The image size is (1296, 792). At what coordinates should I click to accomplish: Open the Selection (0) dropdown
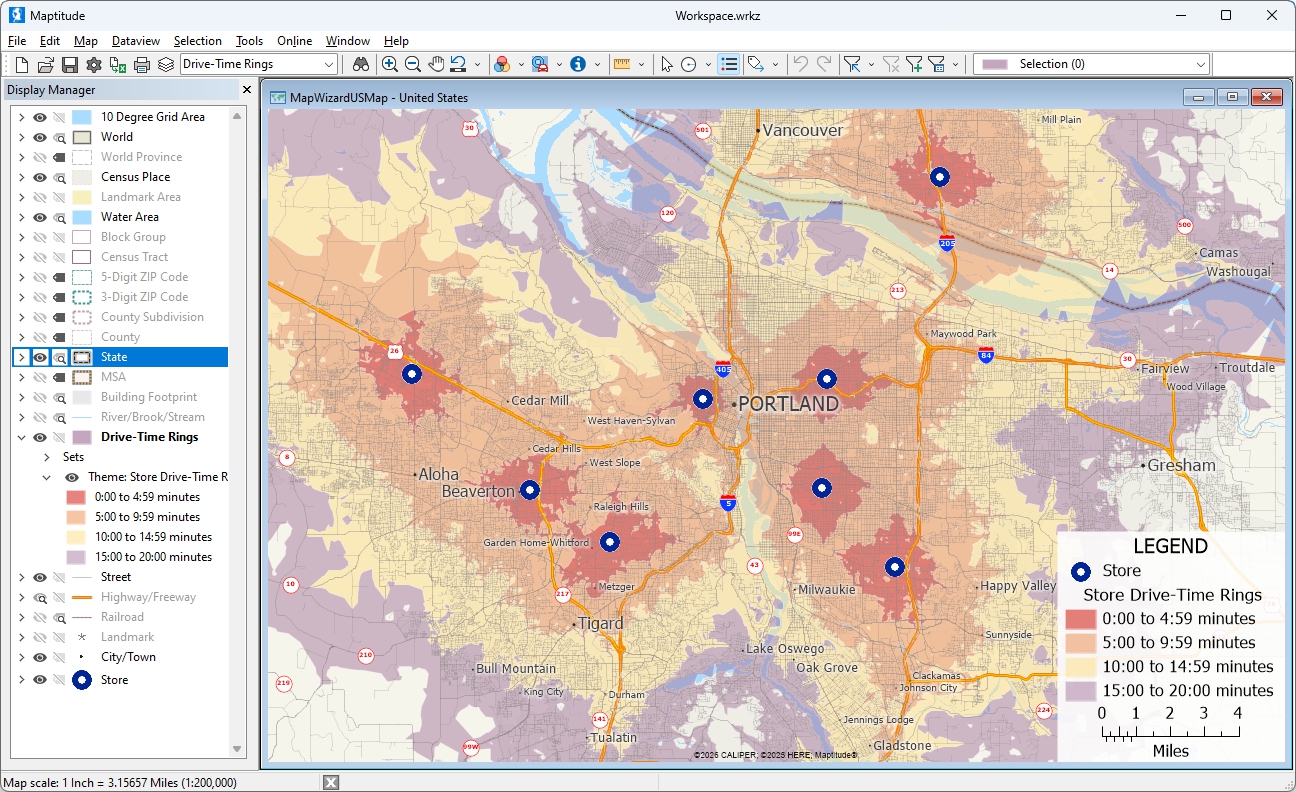click(x=1201, y=64)
